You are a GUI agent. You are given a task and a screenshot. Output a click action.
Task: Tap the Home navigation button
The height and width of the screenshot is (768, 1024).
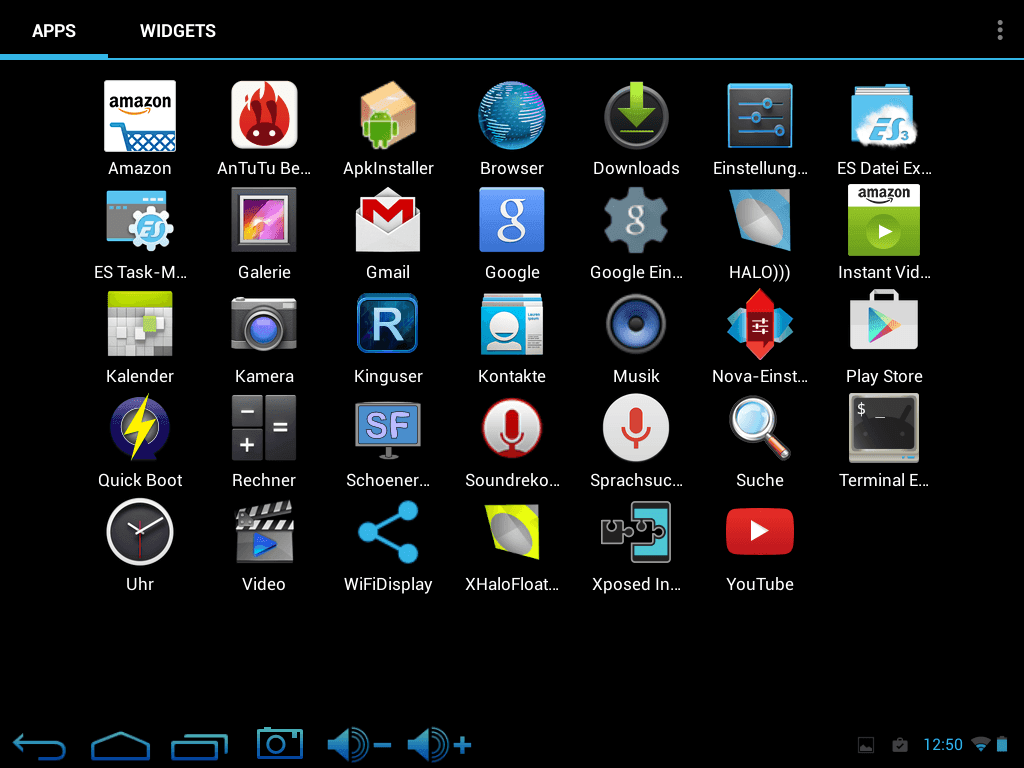click(120, 746)
